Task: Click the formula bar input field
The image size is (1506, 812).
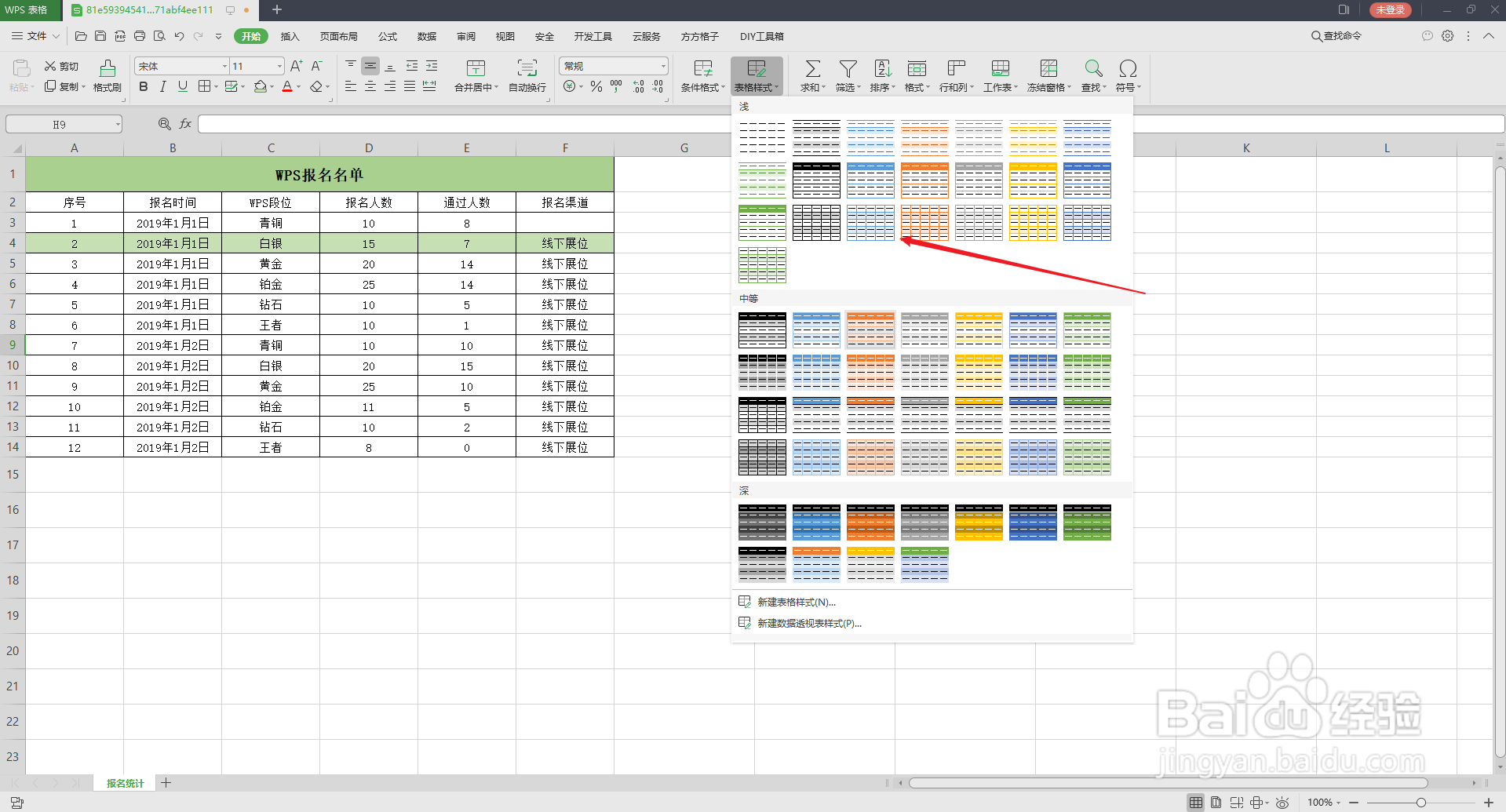Action: (x=851, y=124)
